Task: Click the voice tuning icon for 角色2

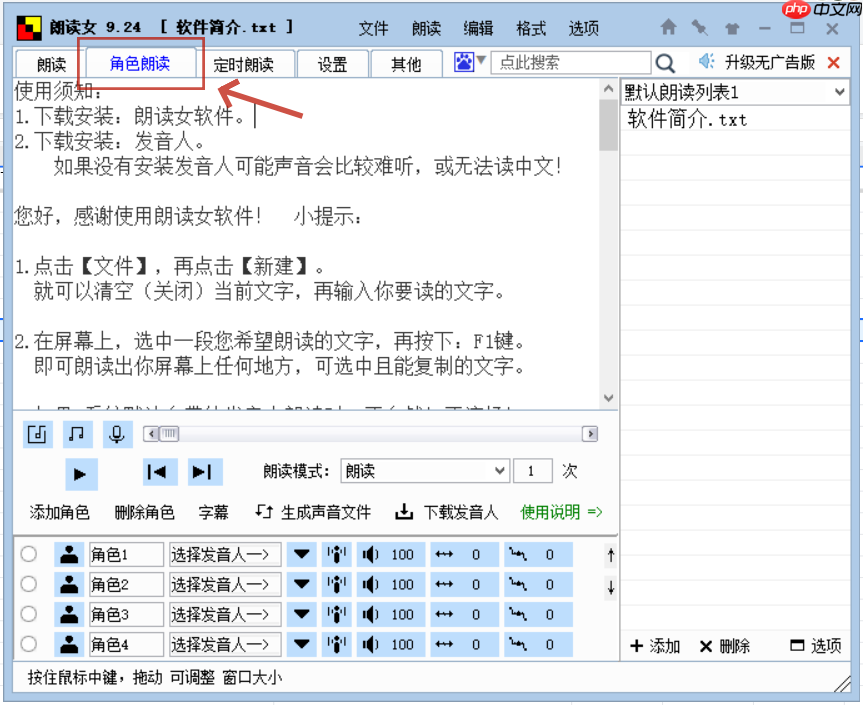Action: click(x=336, y=584)
